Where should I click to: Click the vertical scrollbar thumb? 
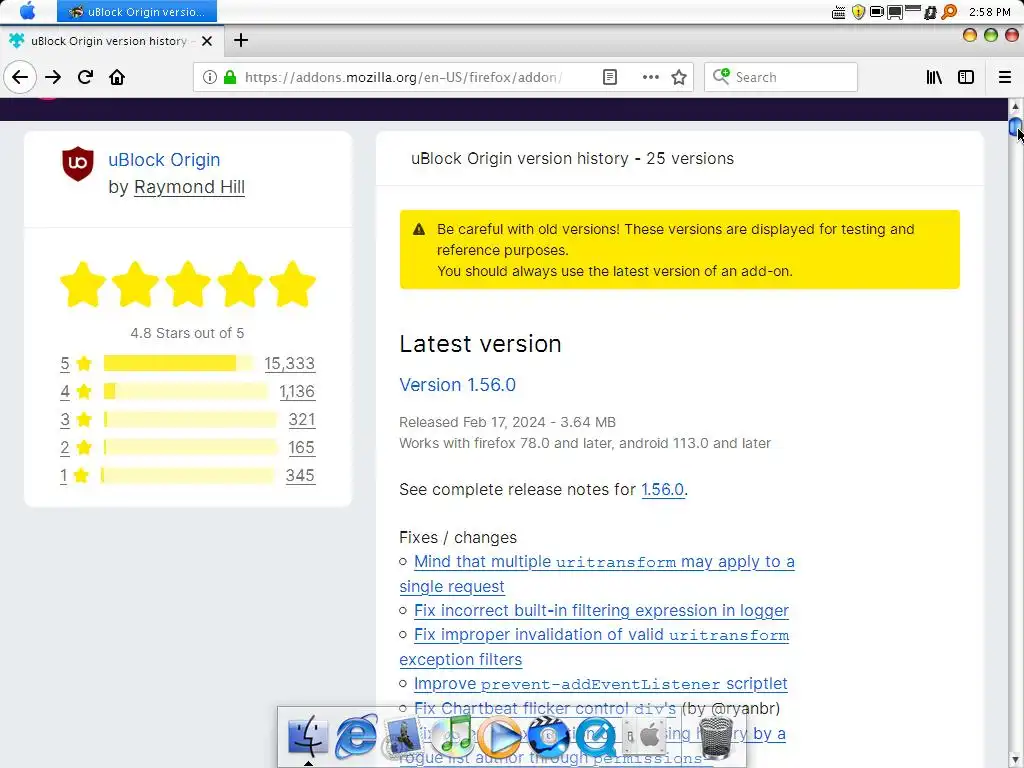[x=1016, y=127]
